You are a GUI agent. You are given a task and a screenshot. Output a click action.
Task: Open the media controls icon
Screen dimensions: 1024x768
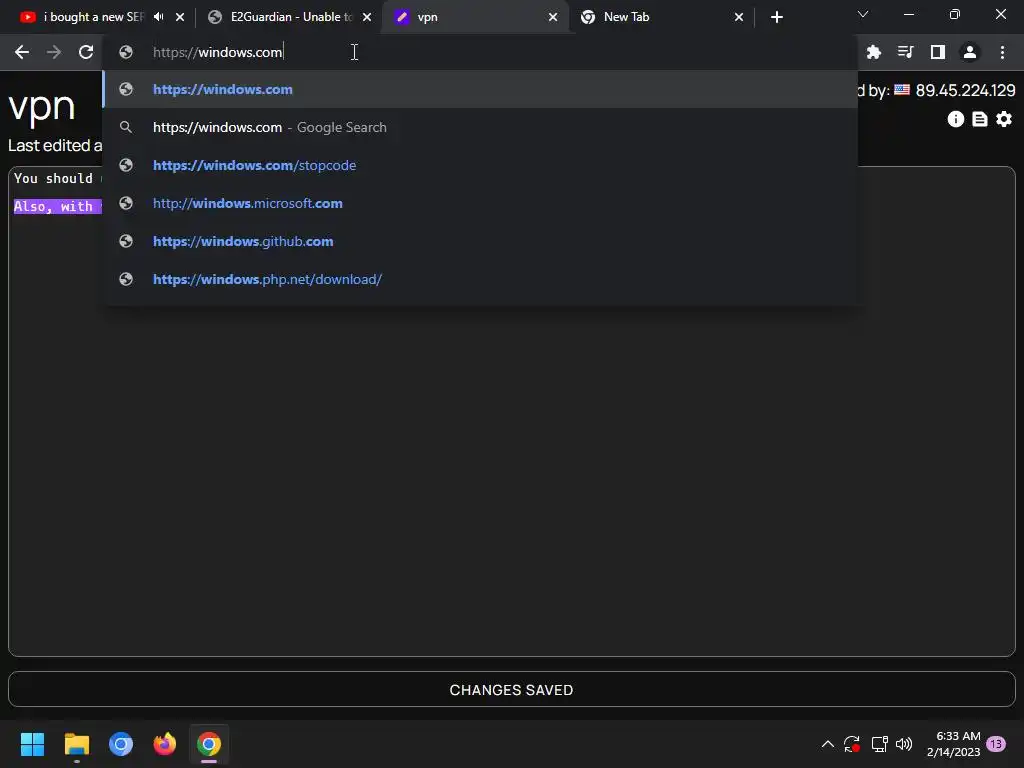(x=905, y=52)
